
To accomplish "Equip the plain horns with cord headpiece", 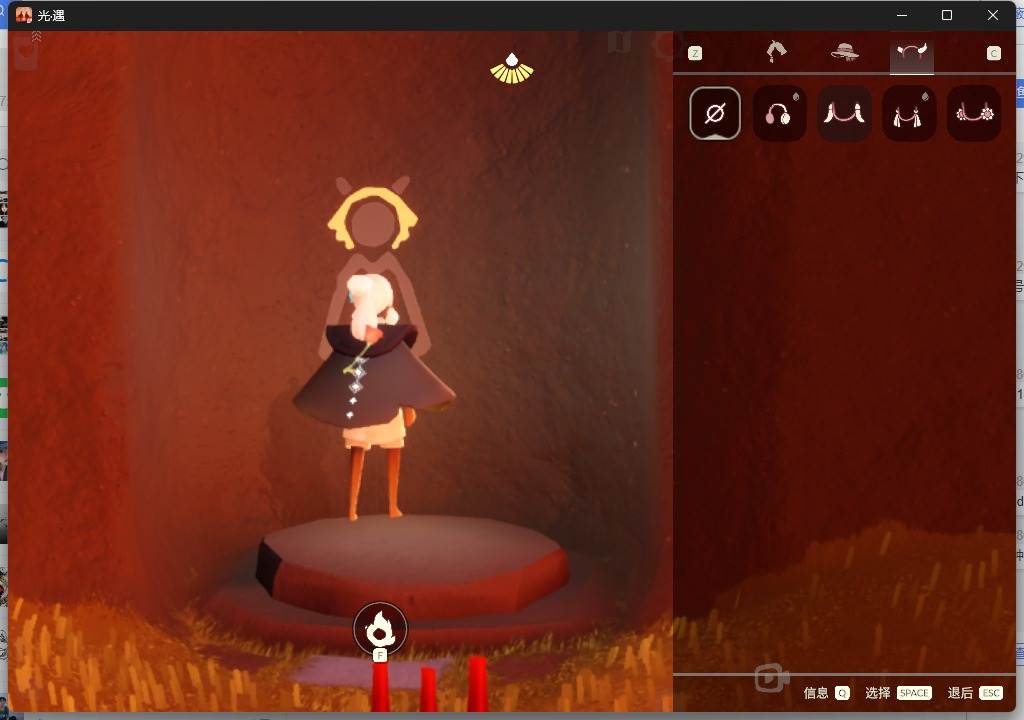I will click(x=844, y=113).
